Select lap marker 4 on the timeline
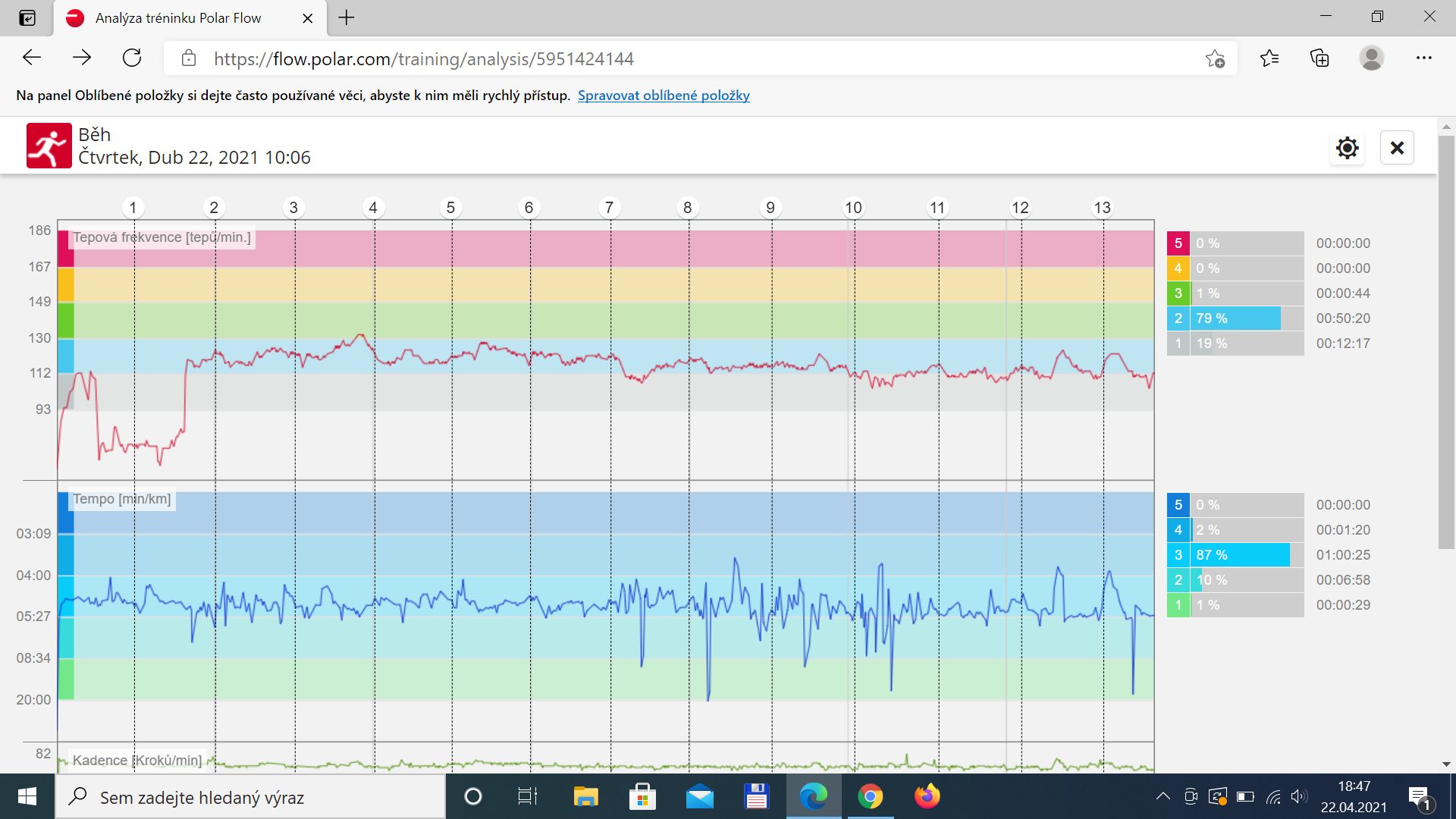 pyautogui.click(x=373, y=208)
